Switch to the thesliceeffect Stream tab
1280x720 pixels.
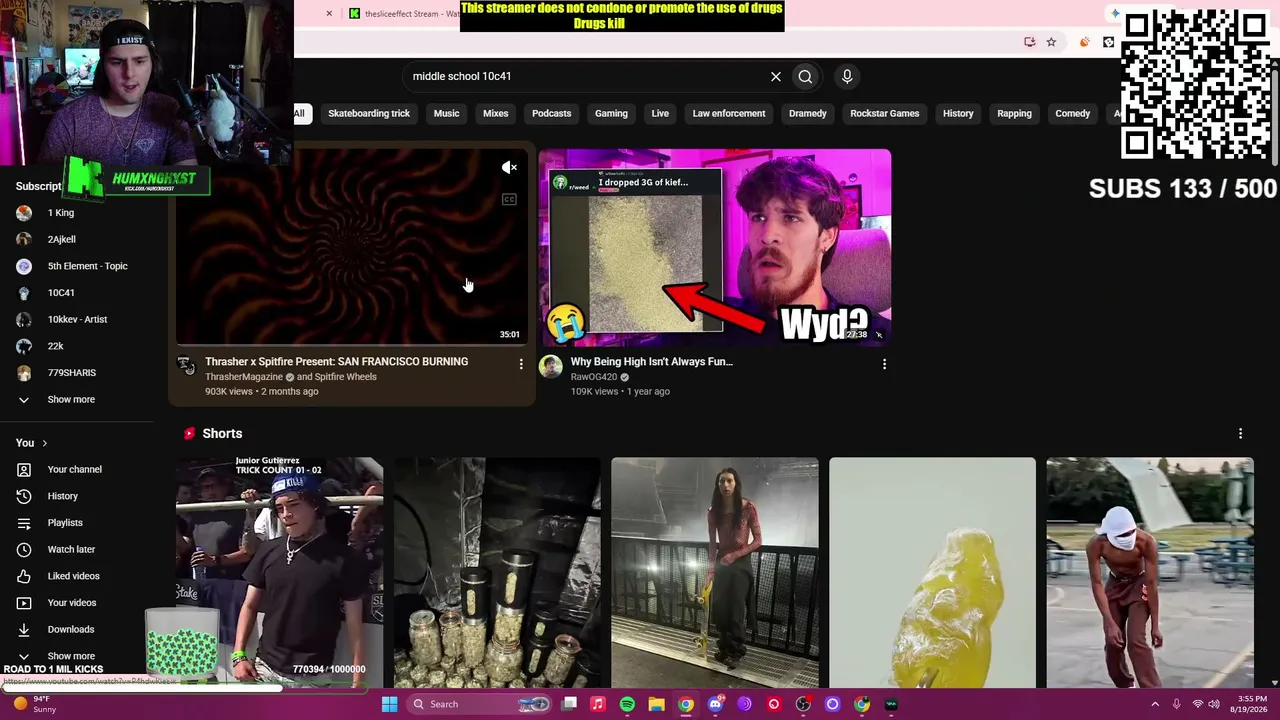[405, 13]
